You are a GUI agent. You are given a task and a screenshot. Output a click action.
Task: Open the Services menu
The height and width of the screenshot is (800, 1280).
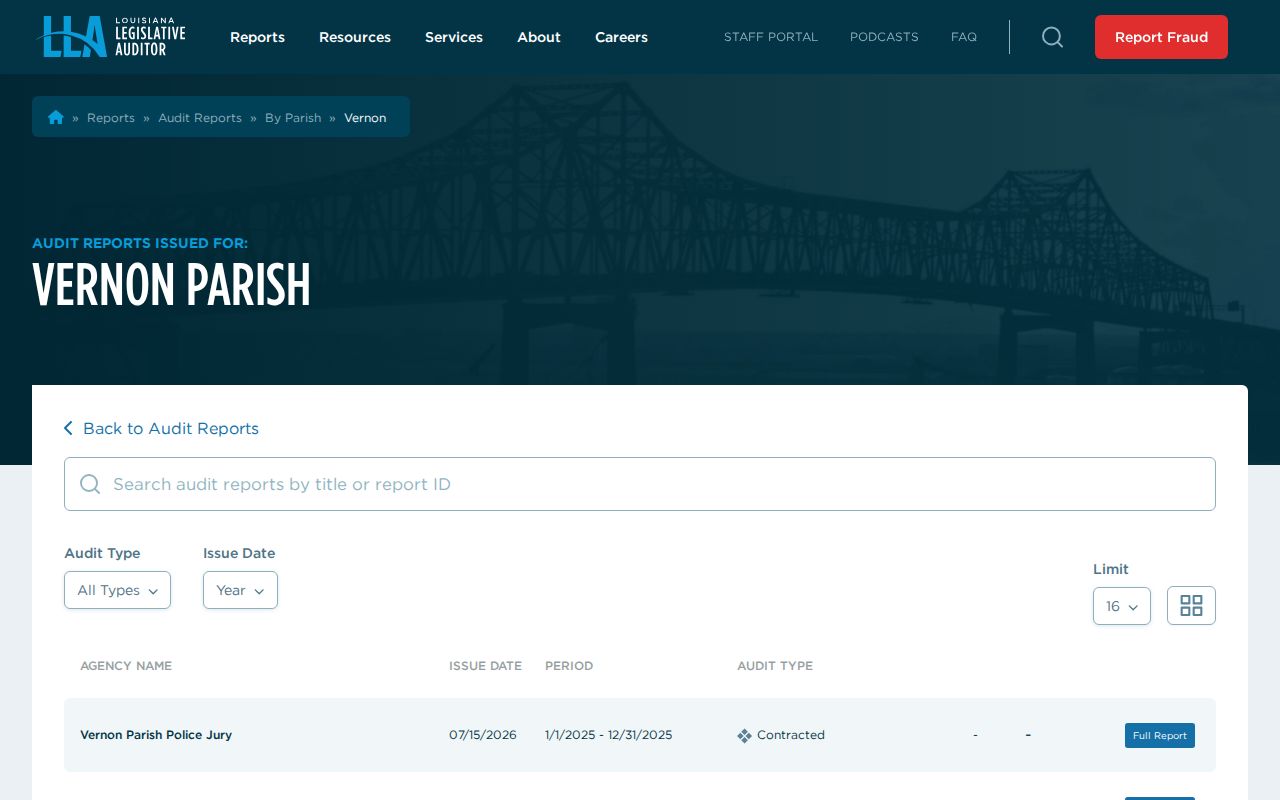coord(454,37)
